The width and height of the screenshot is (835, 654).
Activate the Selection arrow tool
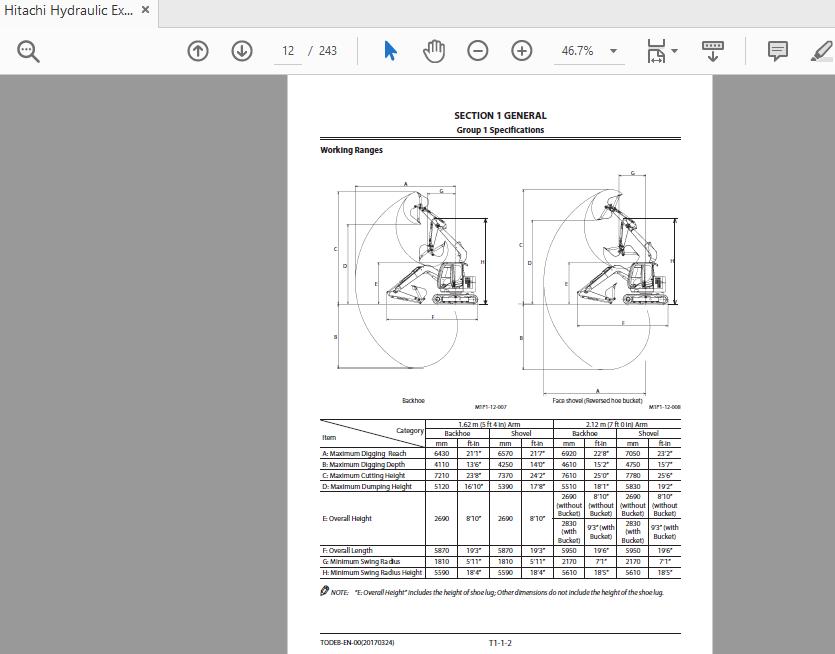[x=391, y=50]
